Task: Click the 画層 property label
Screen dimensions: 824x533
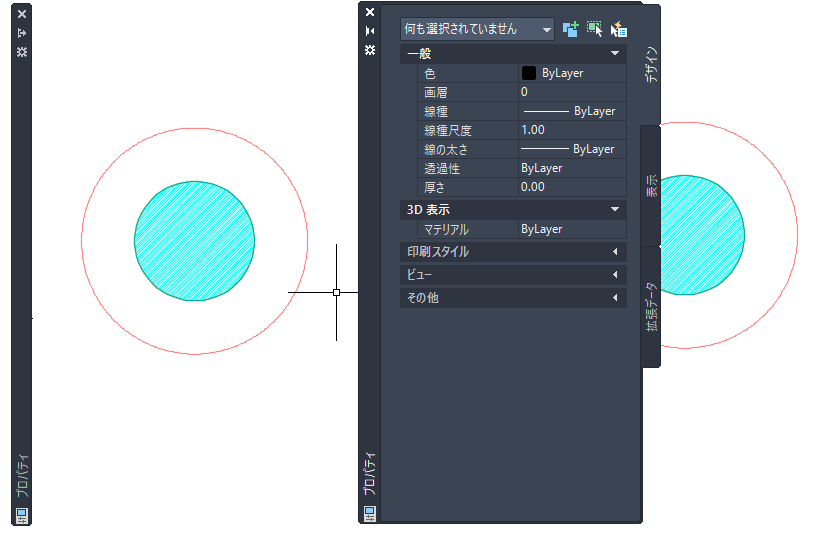Action: click(436, 93)
